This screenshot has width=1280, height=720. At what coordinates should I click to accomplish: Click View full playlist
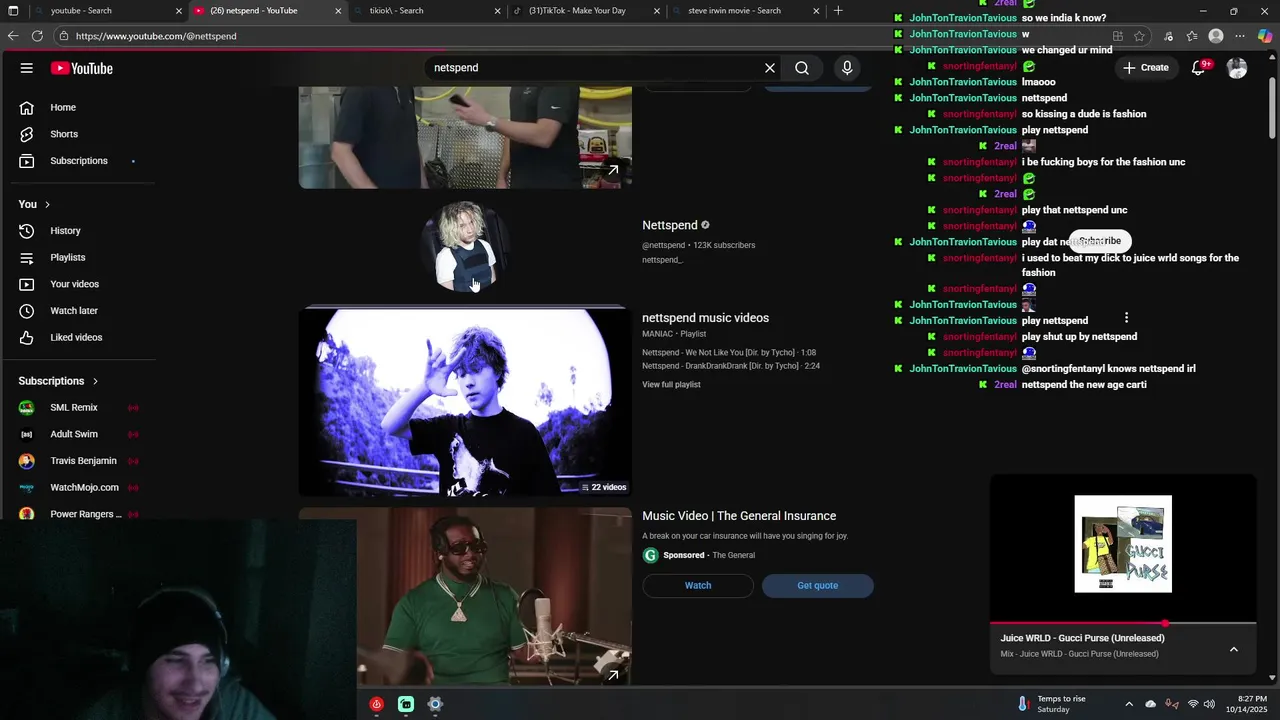[x=671, y=385]
